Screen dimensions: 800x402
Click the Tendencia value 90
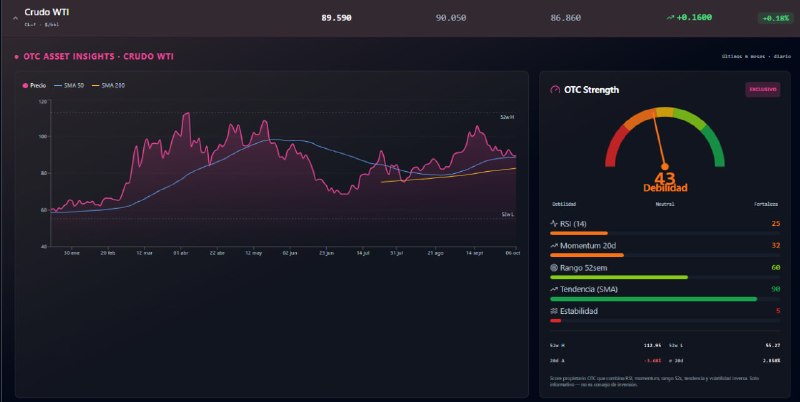(776, 289)
